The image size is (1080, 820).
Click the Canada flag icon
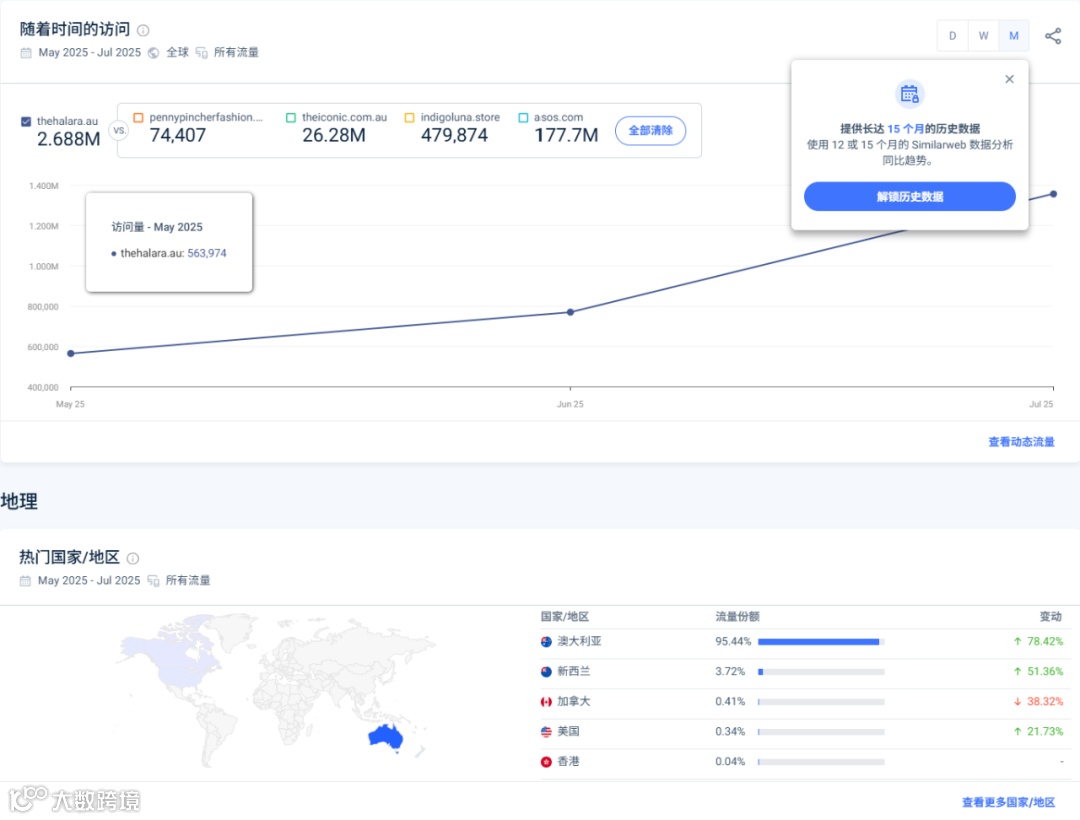tap(546, 702)
